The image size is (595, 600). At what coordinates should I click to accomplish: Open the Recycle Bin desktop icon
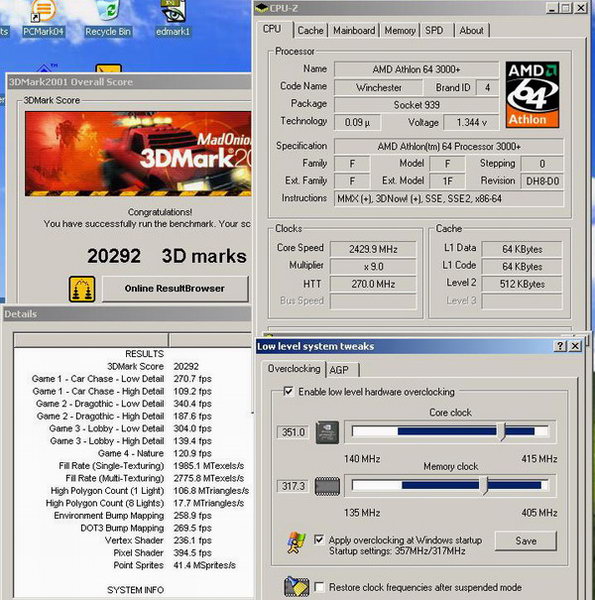(x=108, y=17)
